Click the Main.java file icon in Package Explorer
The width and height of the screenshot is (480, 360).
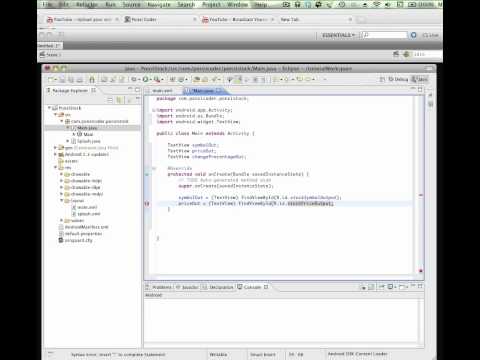74,128
